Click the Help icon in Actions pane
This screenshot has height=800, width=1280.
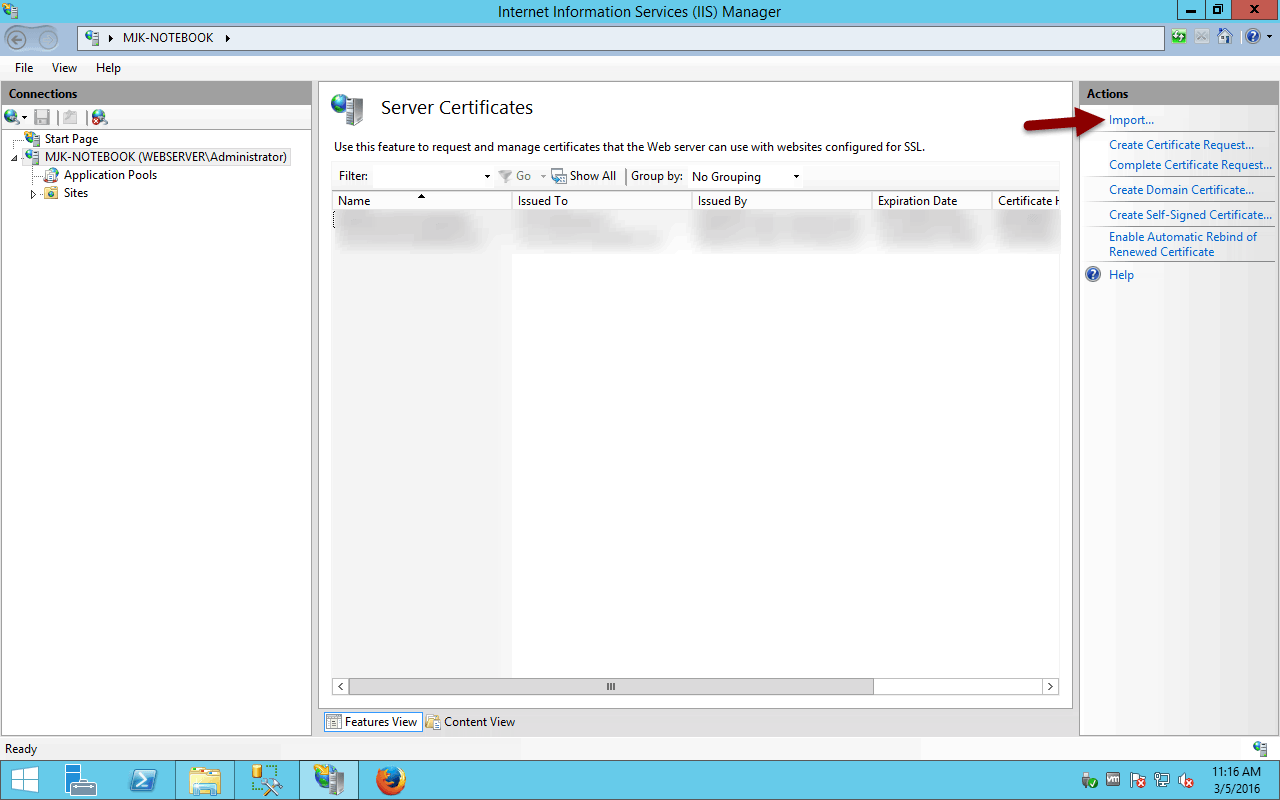coord(1094,274)
